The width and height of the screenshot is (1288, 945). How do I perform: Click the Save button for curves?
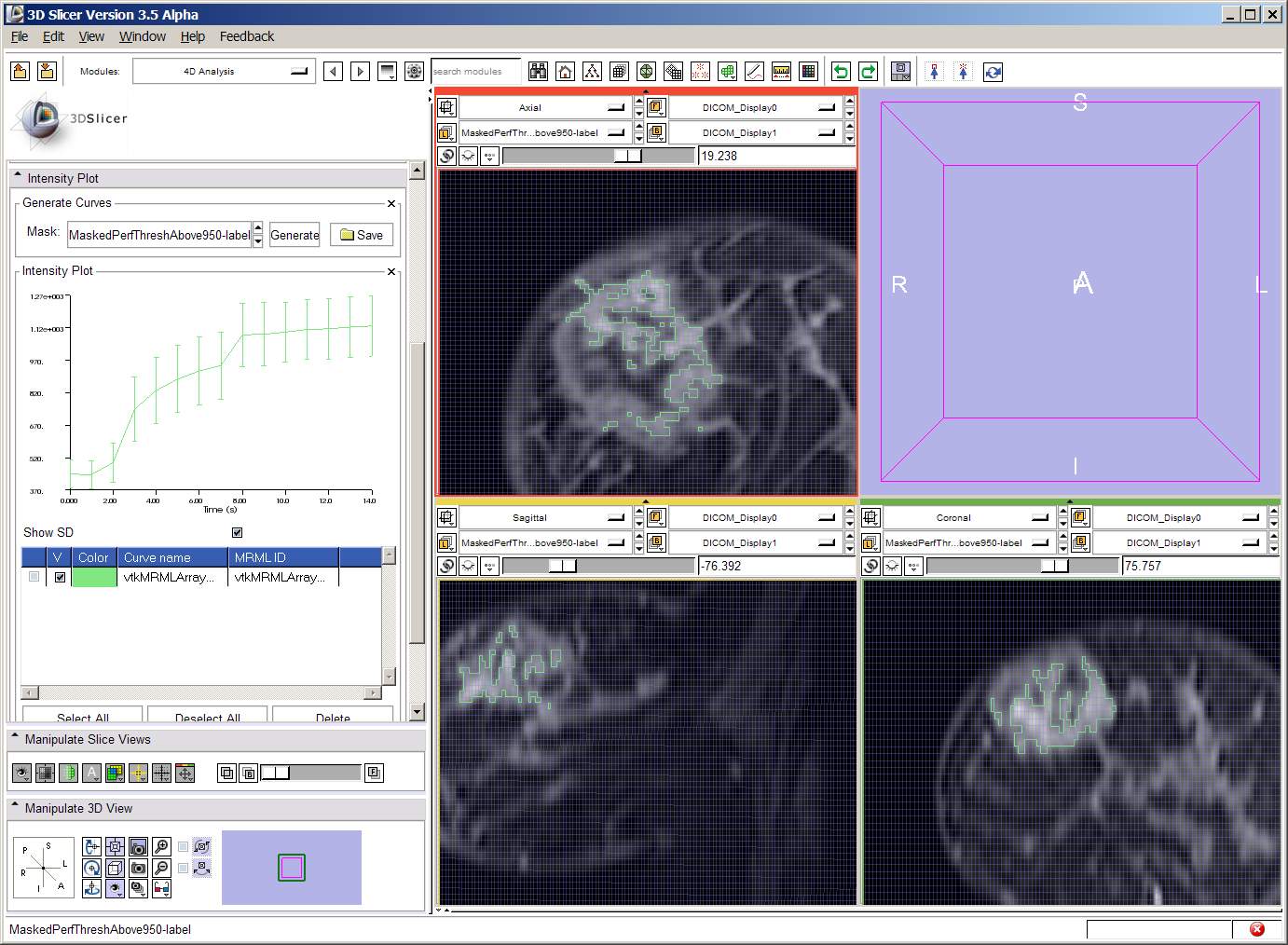click(362, 235)
